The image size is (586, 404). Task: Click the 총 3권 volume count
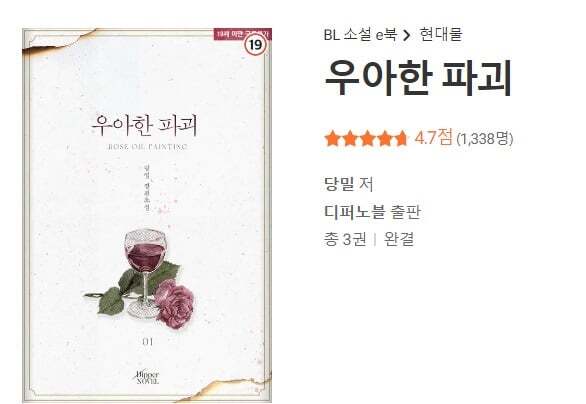[x=345, y=240]
